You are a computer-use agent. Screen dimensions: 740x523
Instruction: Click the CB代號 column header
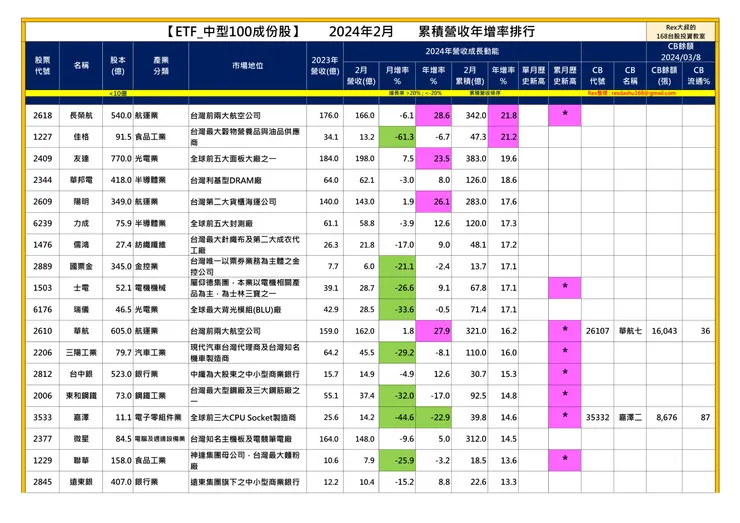click(x=597, y=76)
